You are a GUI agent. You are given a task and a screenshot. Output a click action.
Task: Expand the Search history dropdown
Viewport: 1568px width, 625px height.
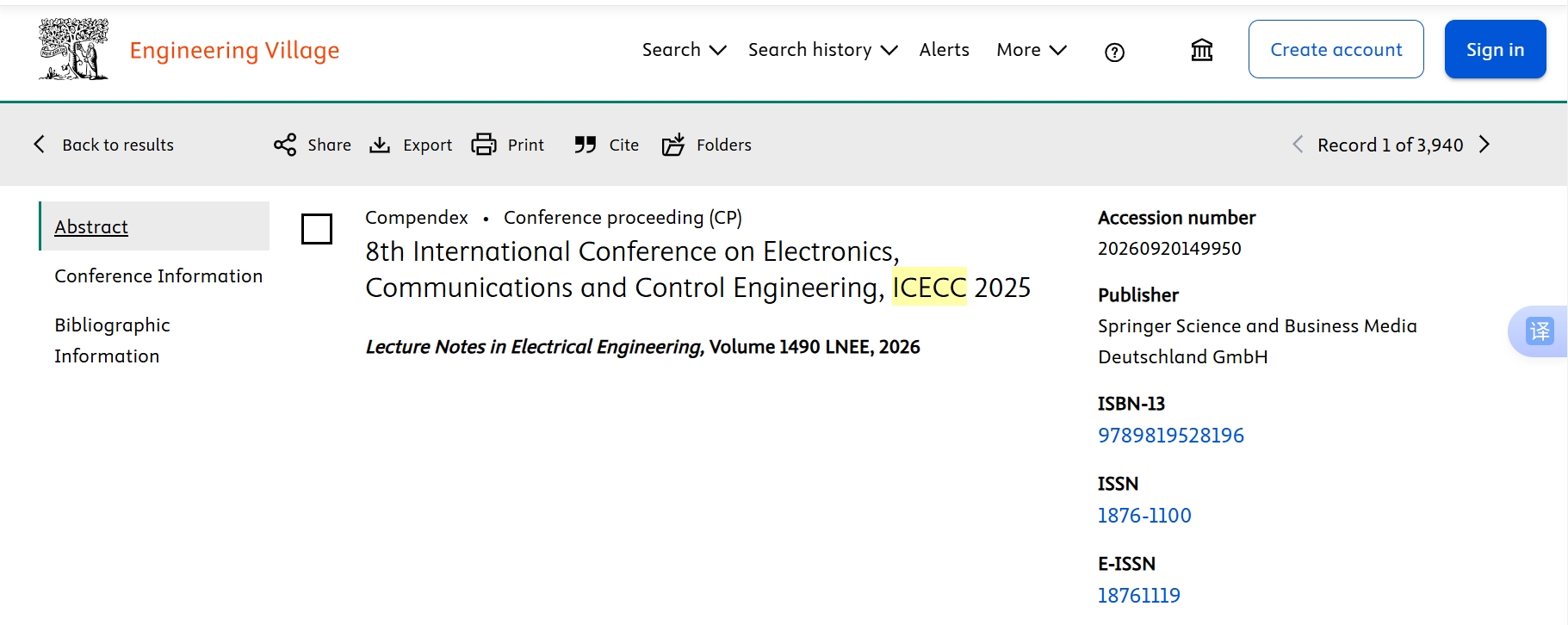click(822, 50)
